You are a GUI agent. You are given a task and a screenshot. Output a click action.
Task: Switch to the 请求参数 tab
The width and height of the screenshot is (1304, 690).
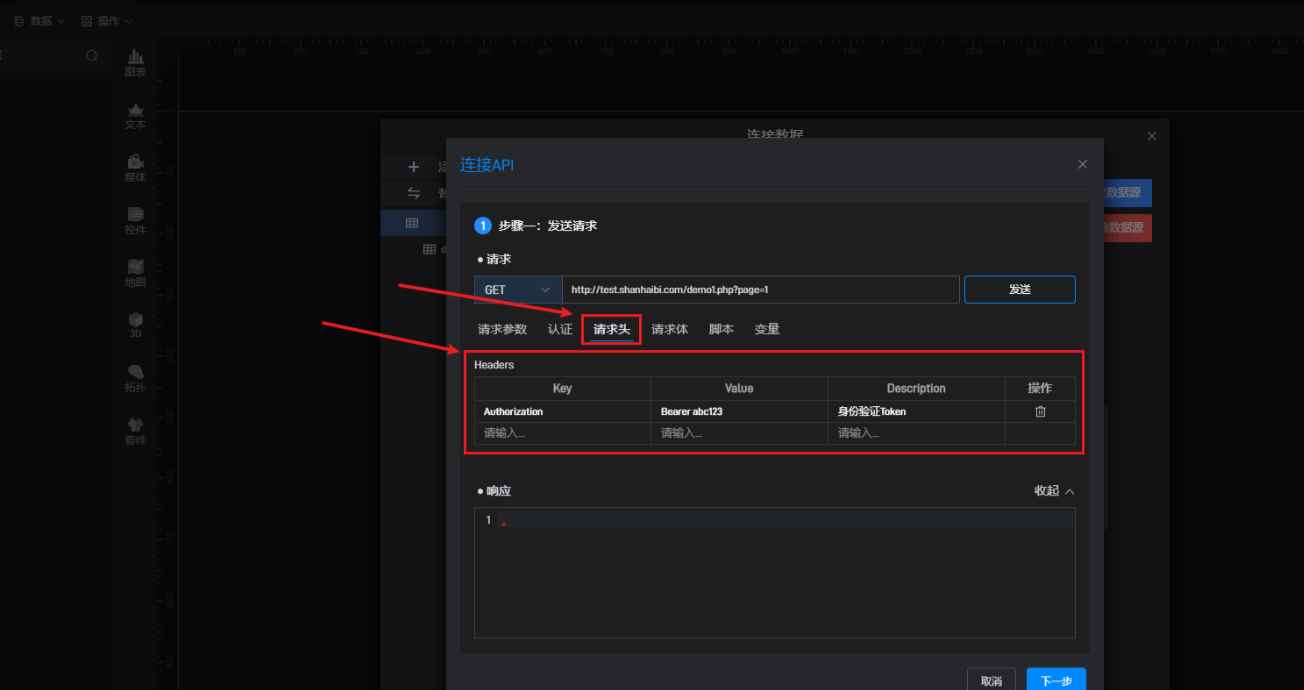pos(502,329)
